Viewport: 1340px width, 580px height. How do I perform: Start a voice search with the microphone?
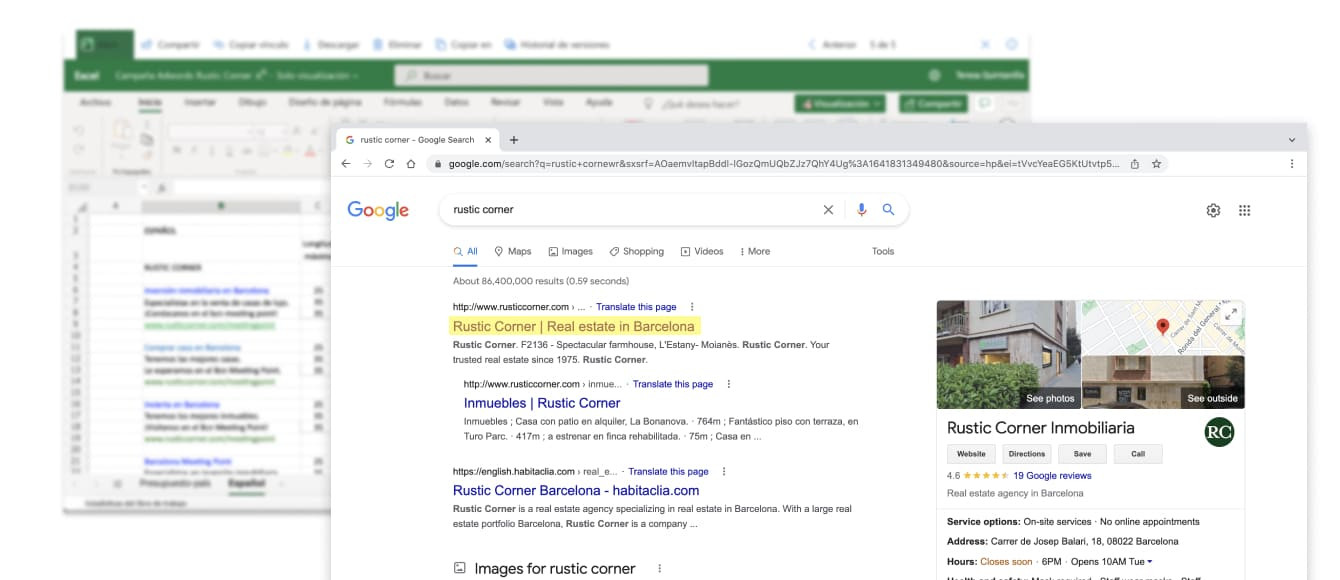tap(861, 210)
